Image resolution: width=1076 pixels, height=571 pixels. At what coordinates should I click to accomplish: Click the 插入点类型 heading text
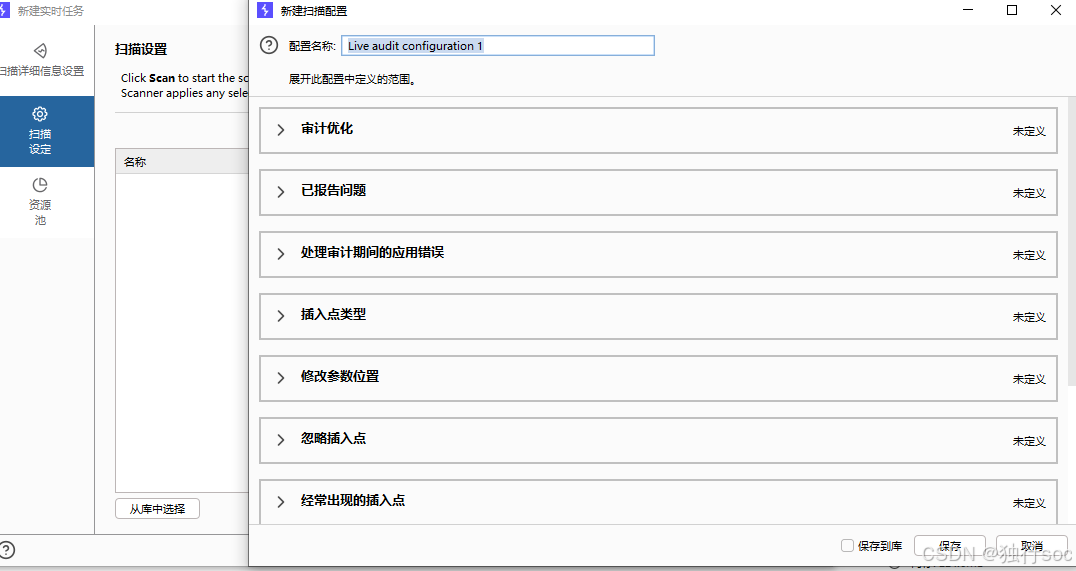point(334,314)
